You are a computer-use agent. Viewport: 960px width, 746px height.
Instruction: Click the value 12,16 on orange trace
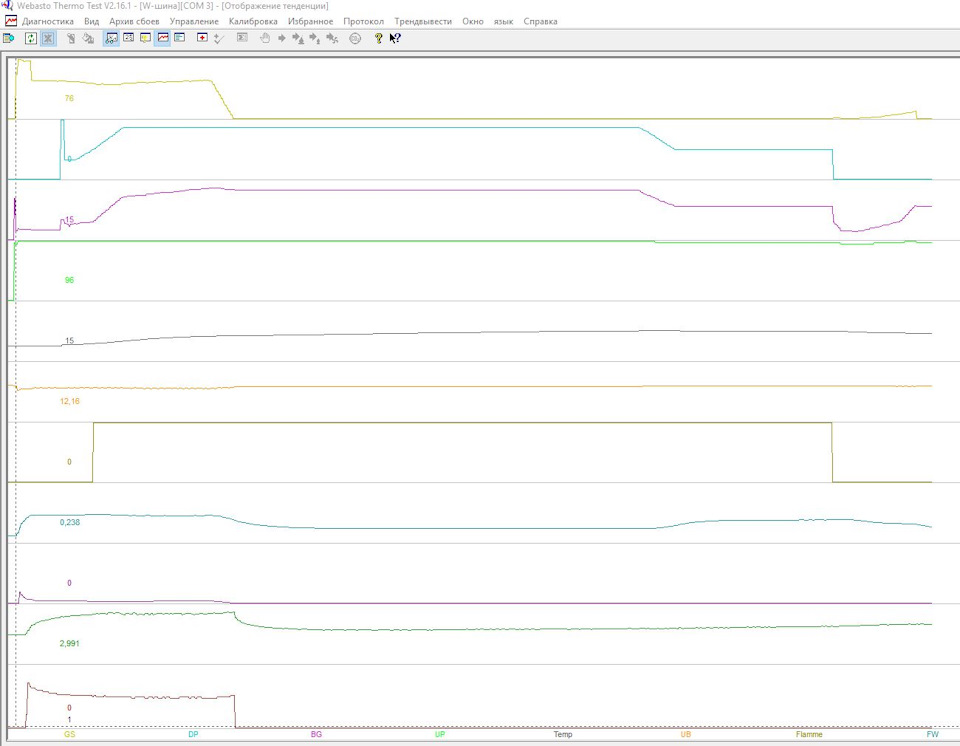click(x=69, y=401)
